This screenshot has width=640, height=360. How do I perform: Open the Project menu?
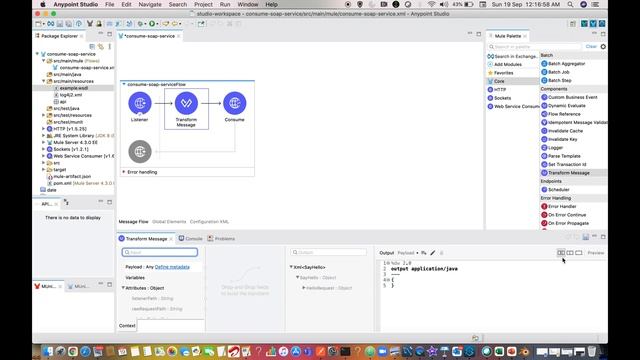(203, 4)
